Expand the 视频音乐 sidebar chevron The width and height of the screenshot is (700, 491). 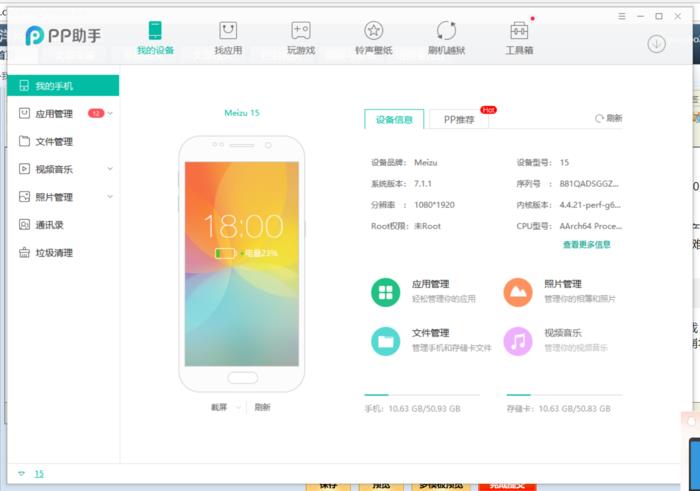click(110, 169)
